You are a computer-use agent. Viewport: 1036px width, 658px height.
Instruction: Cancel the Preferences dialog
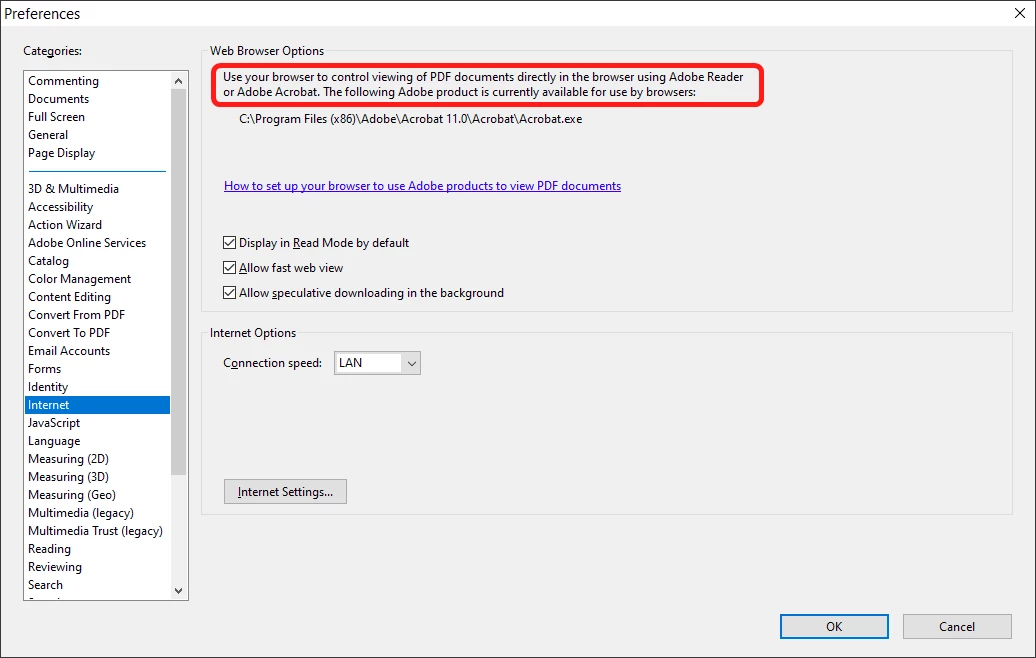[957, 626]
